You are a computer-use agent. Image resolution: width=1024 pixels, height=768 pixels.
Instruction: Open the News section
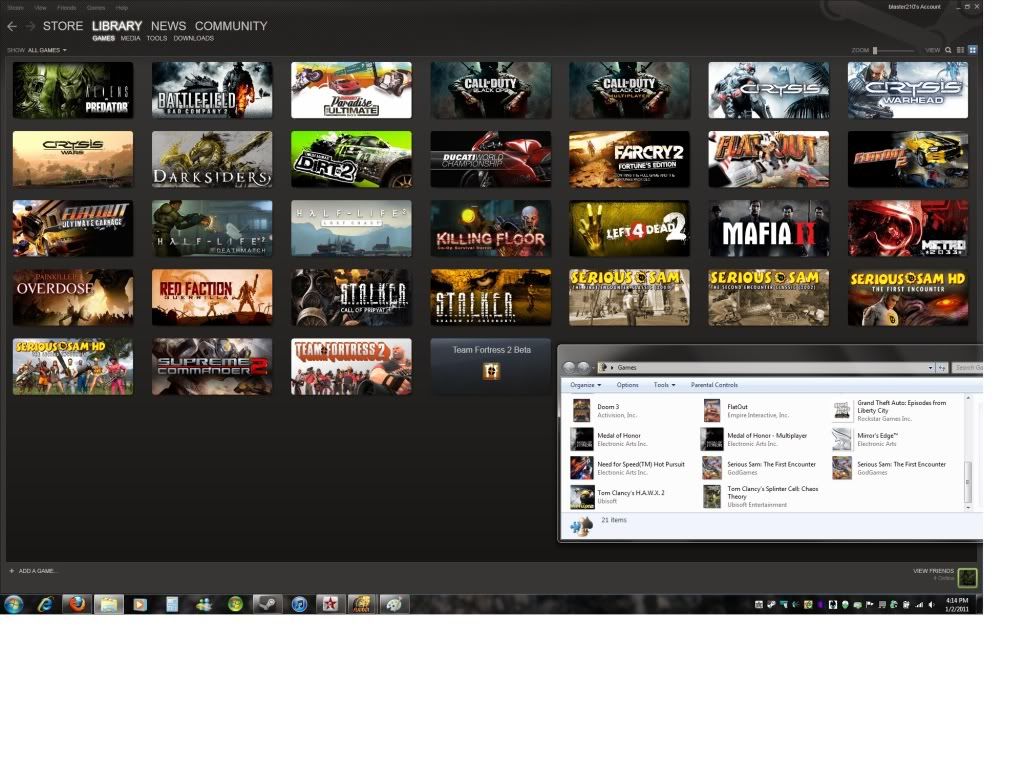(x=168, y=26)
